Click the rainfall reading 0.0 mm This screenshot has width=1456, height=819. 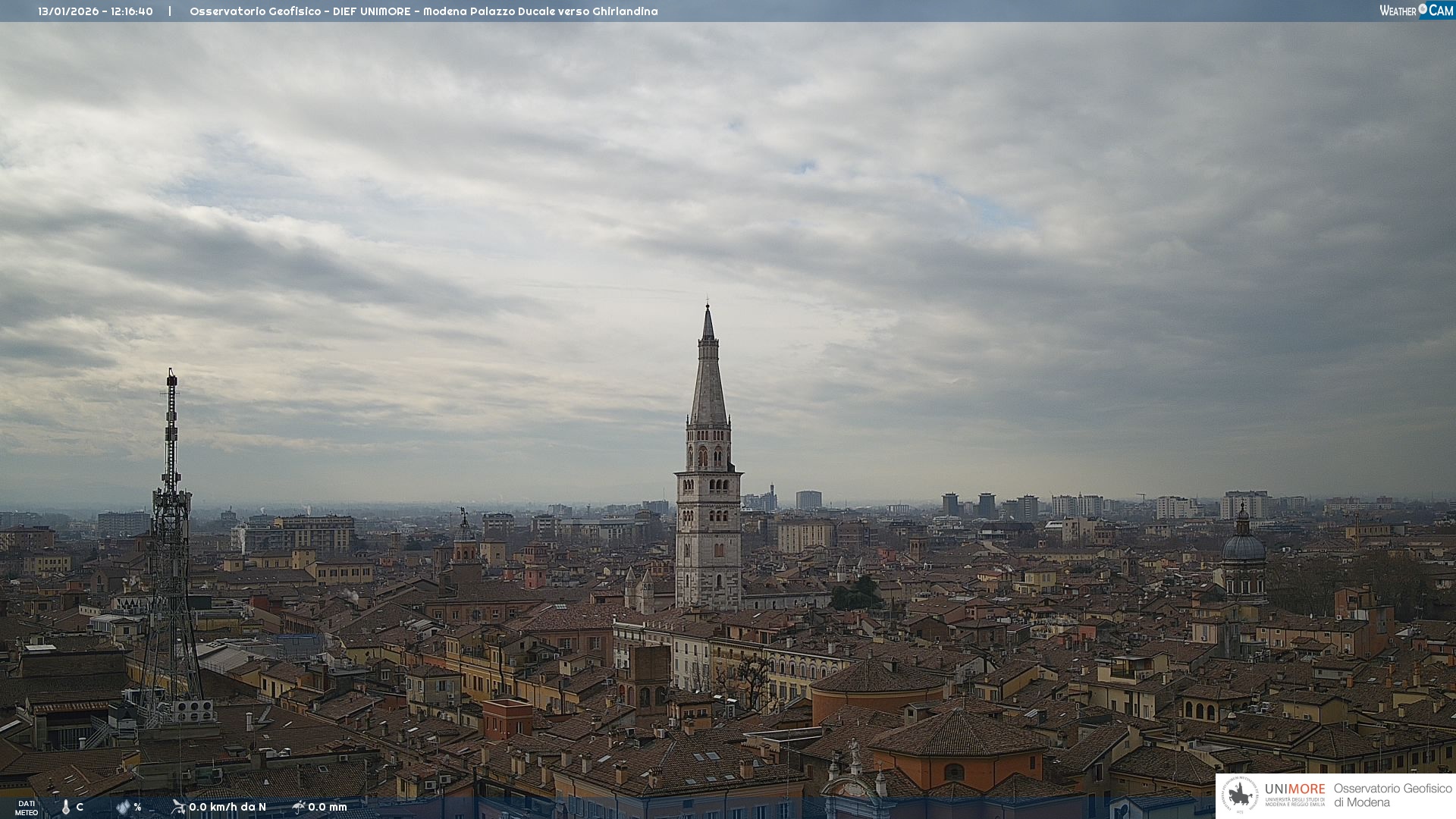click(x=328, y=807)
